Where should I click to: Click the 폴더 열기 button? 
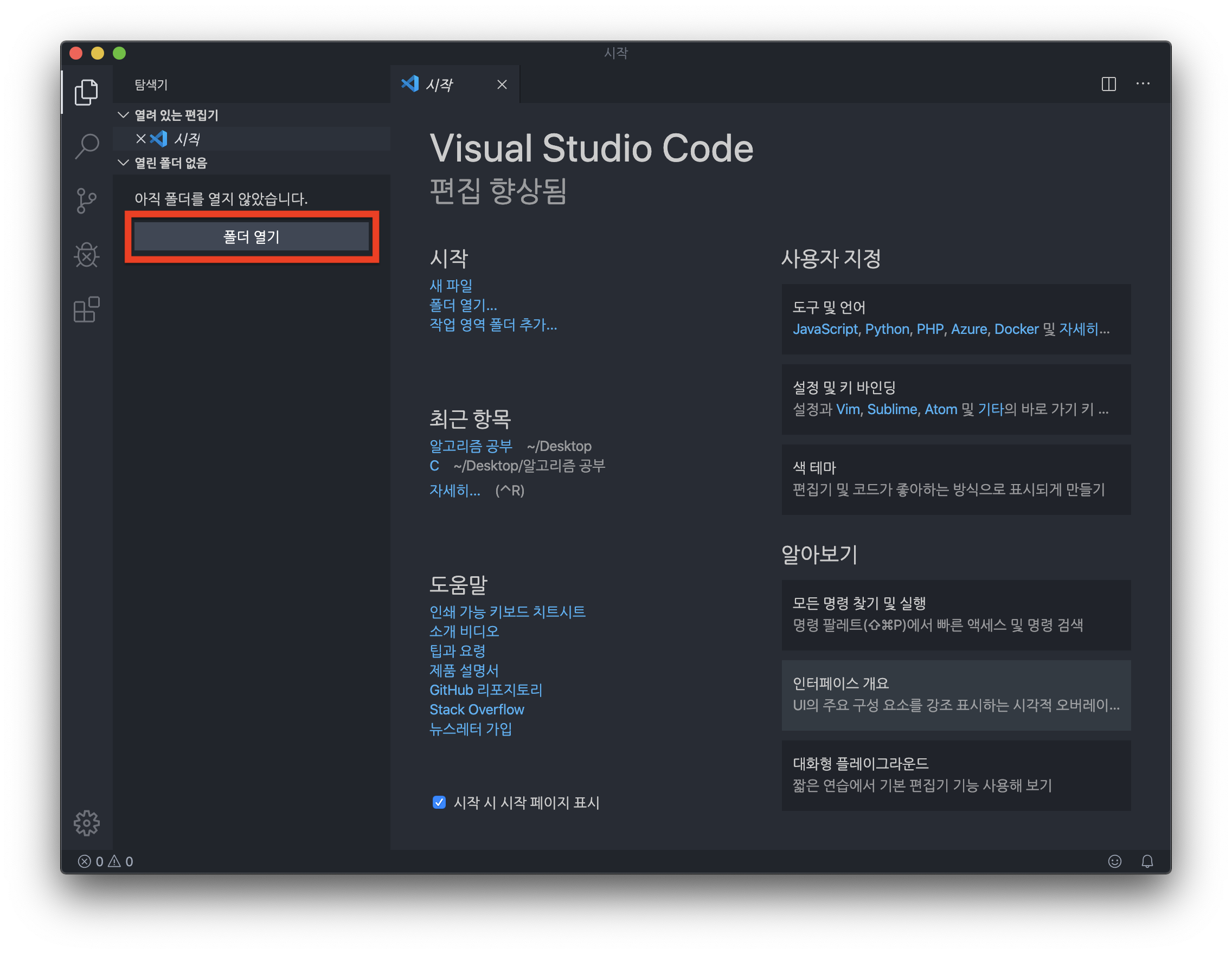tap(252, 237)
